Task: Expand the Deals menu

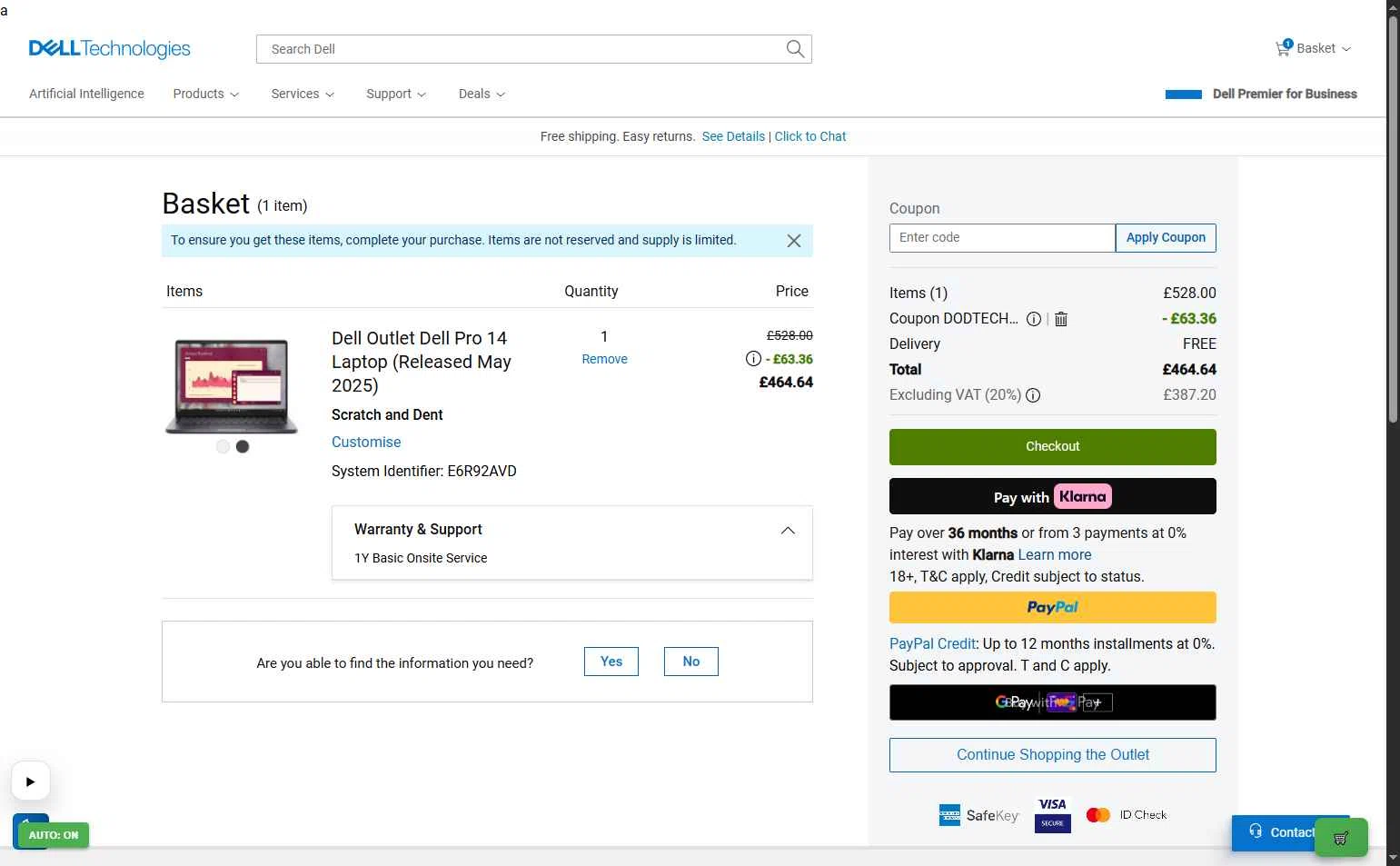Action: pyautogui.click(x=482, y=94)
